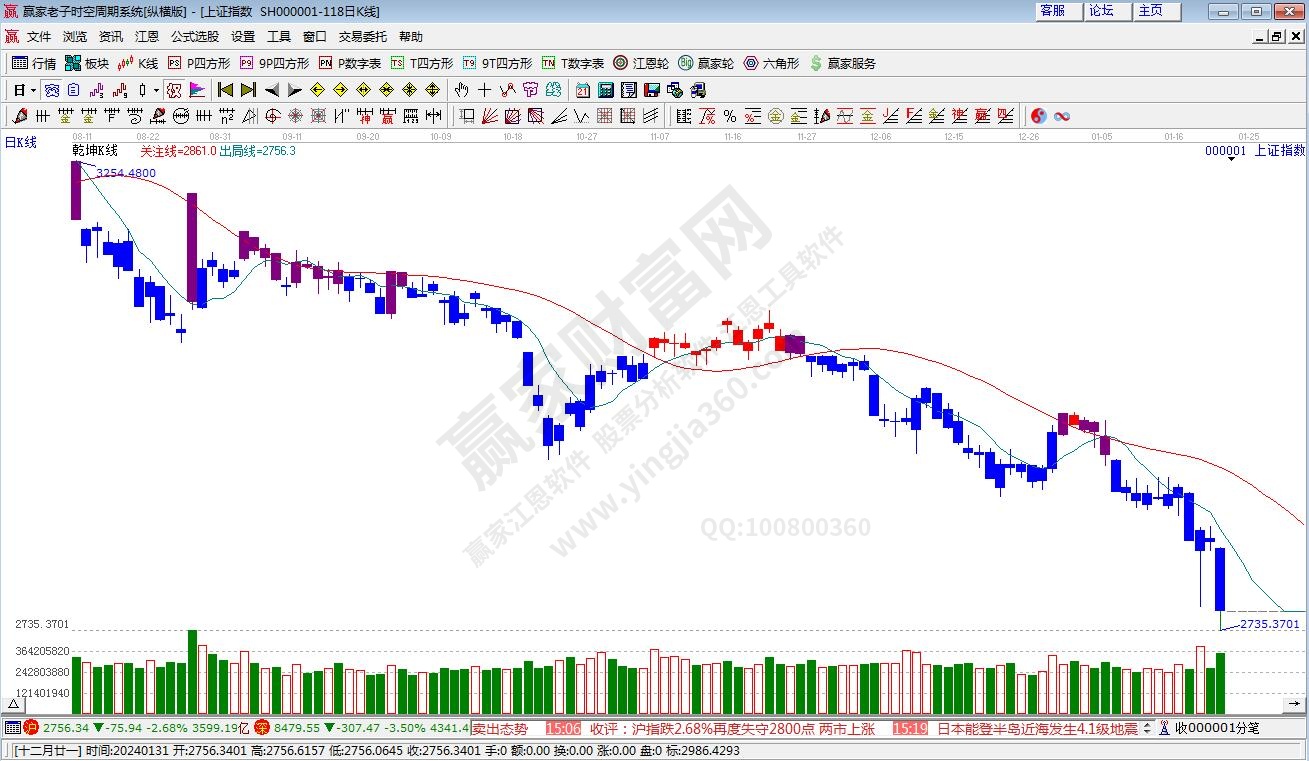
Task: Click the percent symbol drawing tool
Action: coord(730,116)
